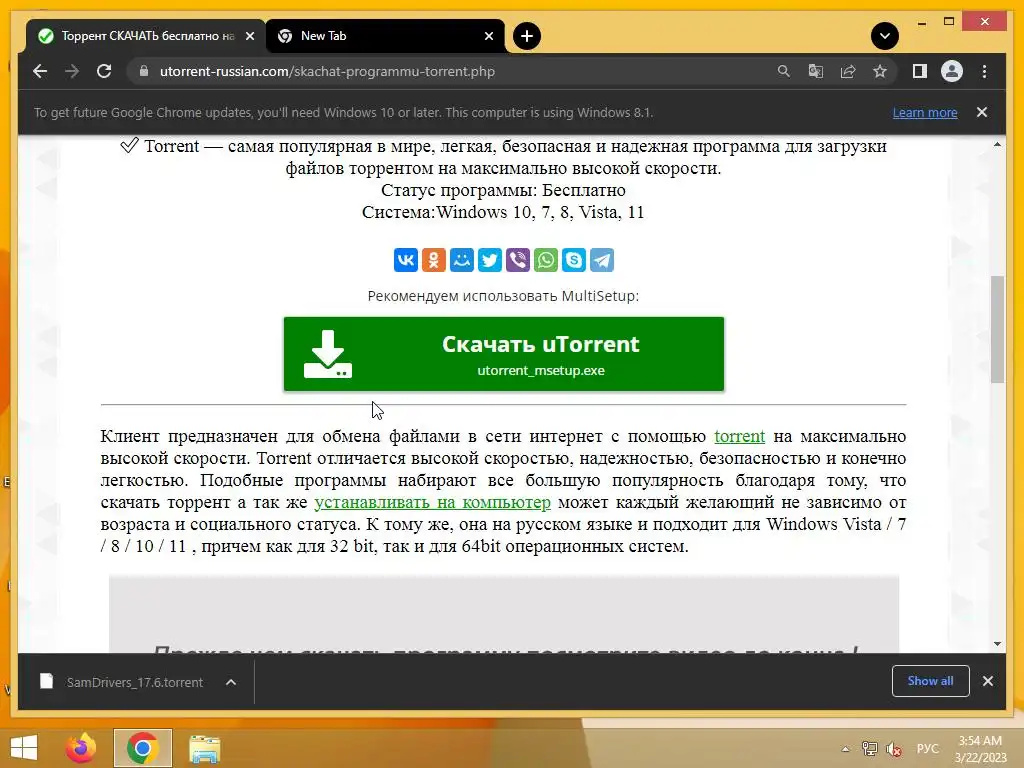1024x768 pixels.
Task: Open Chrome three-dot menu
Action: tap(984, 71)
